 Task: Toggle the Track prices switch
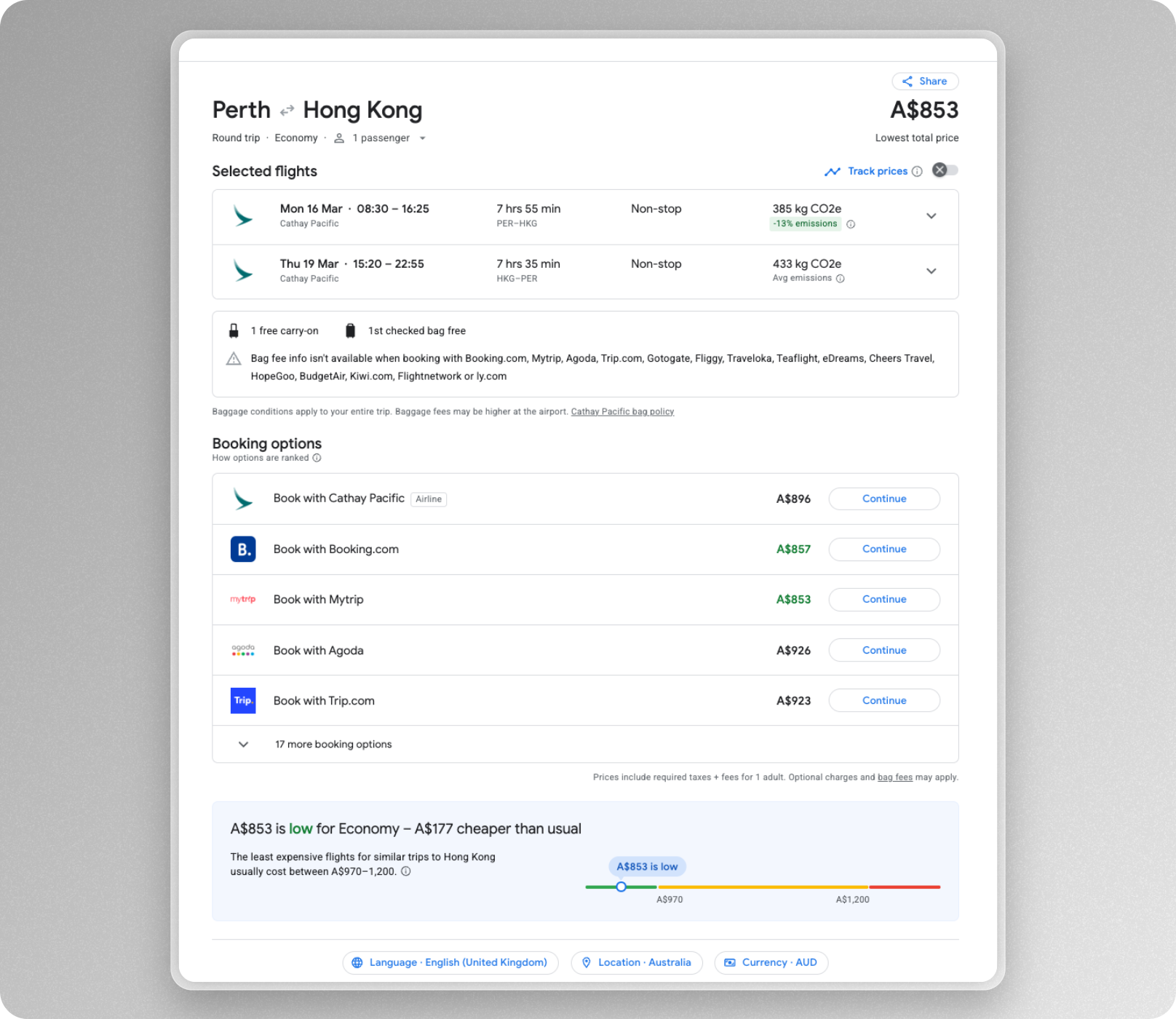coord(945,170)
